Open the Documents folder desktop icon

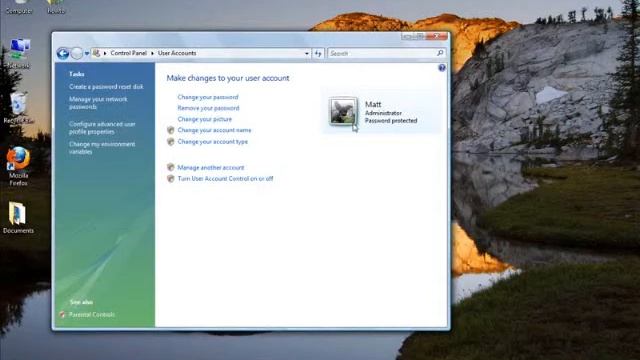18,218
